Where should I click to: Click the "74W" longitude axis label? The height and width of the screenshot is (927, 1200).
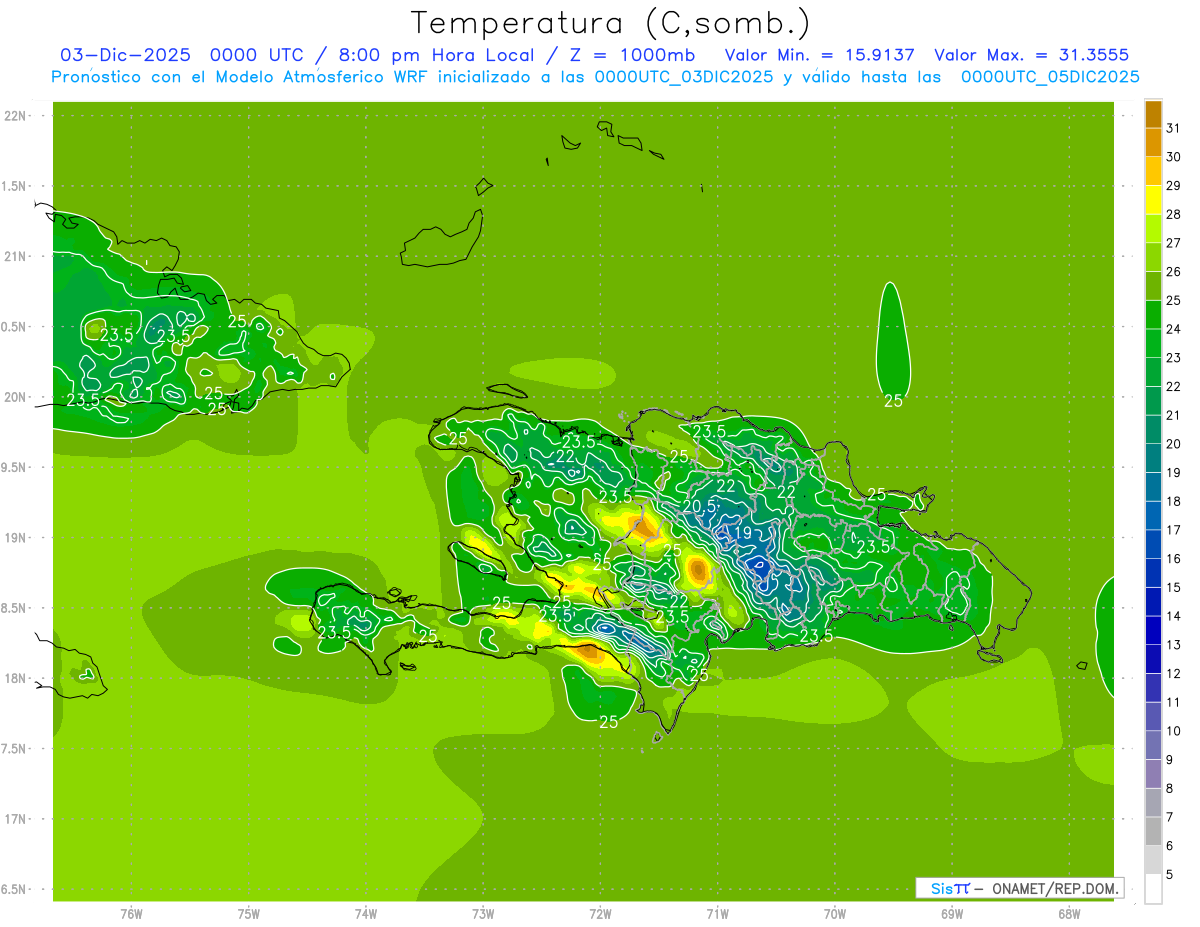366,914
